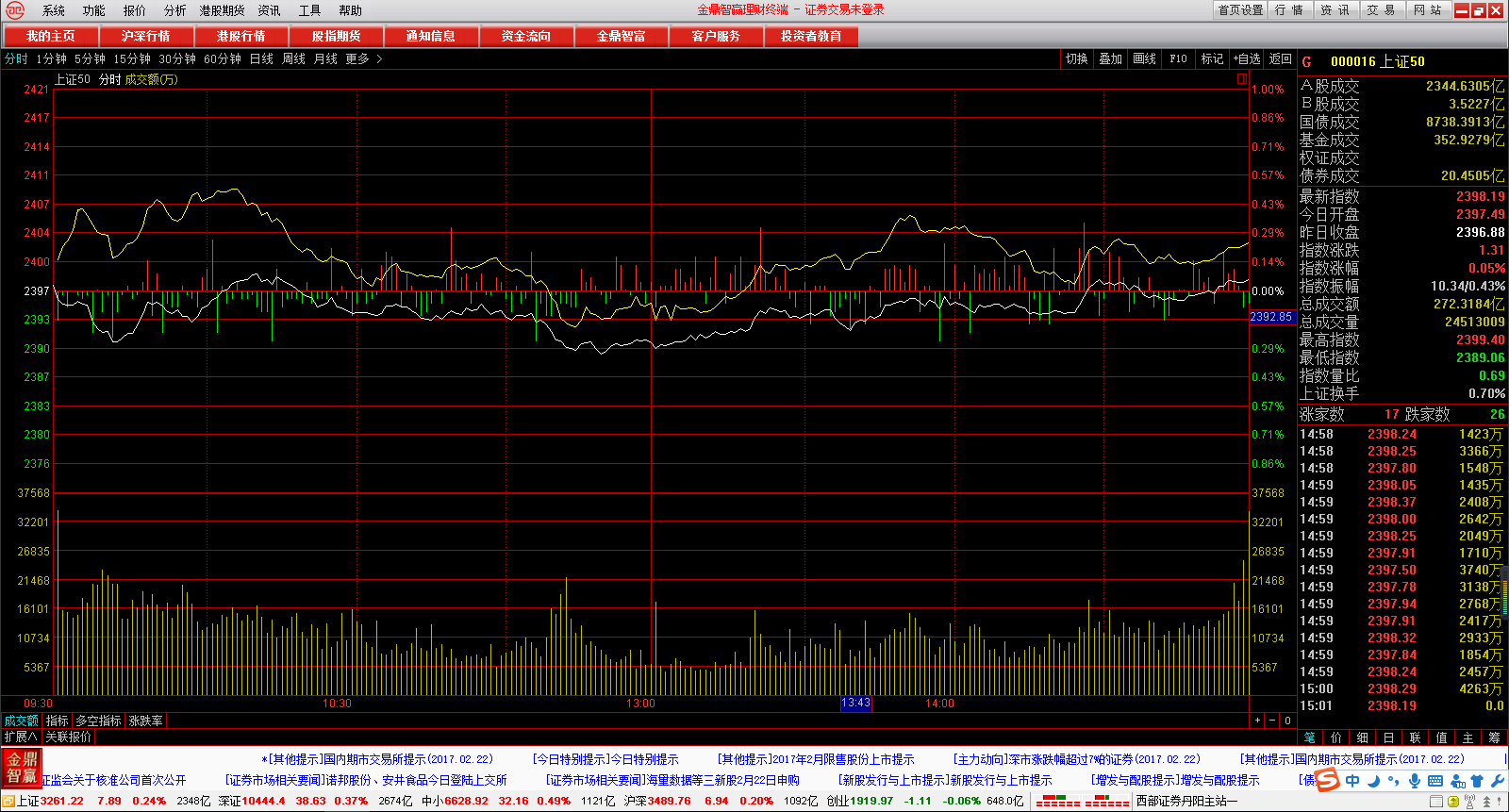This screenshot has height=812, width=1509.
Task: Add index to watchlist with +自选
Action: pyautogui.click(x=1247, y=58)
